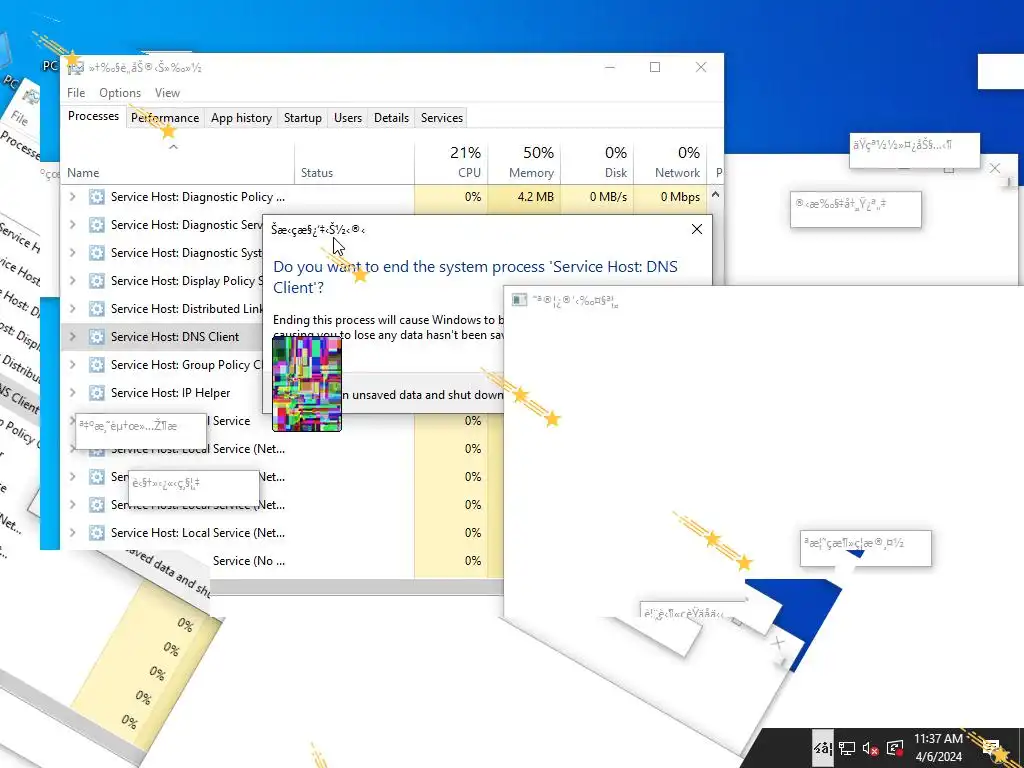Click the sync icon with red dot in tray

click(895, 748)
